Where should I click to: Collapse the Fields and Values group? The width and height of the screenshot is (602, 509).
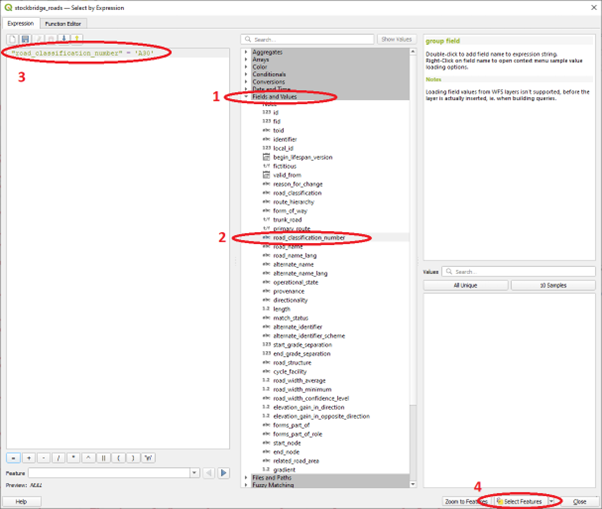pos(247,97)
